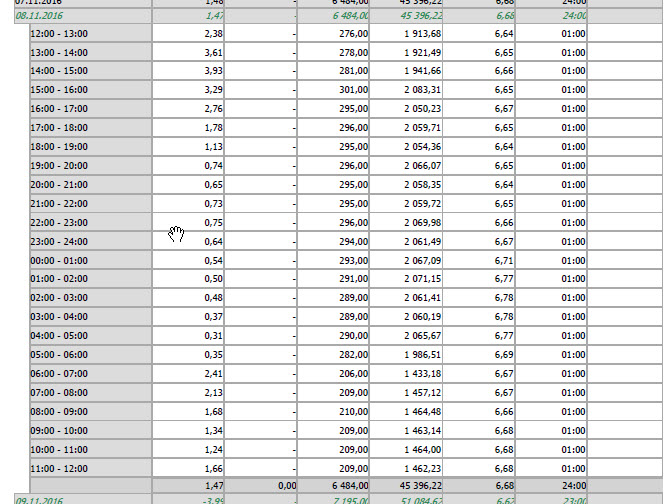
Task: Select the cell with value 6,71
Action: point(479,260)
